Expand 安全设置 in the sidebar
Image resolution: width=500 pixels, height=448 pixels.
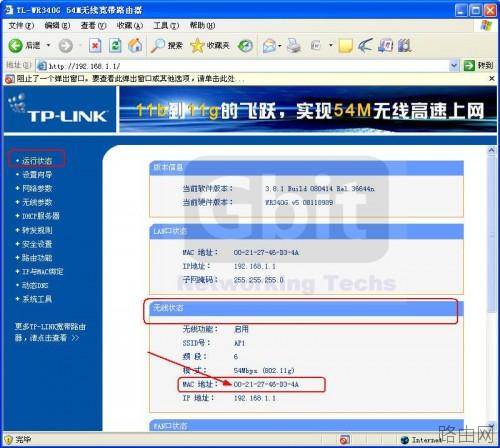pyautogui.click(x=37, y=244)
